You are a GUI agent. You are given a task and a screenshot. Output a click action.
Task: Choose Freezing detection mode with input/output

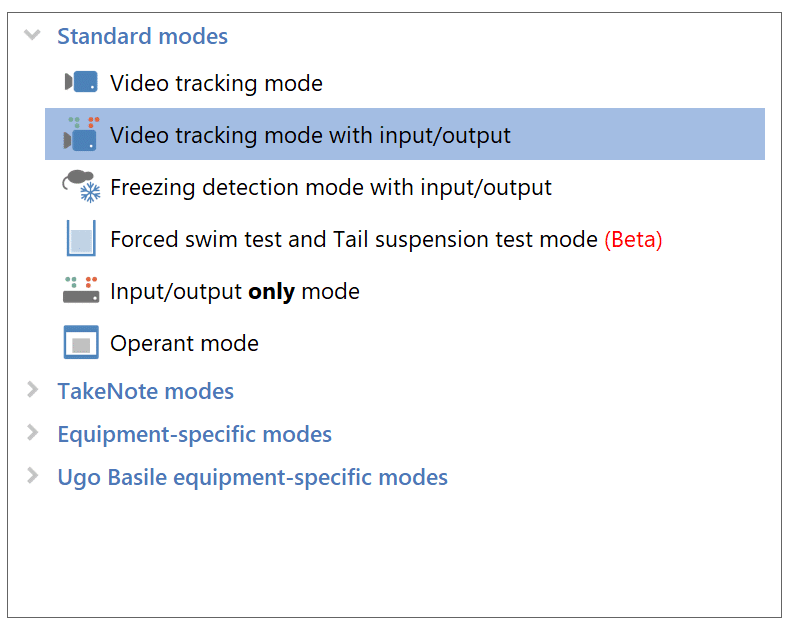click(x=331, y=187)
